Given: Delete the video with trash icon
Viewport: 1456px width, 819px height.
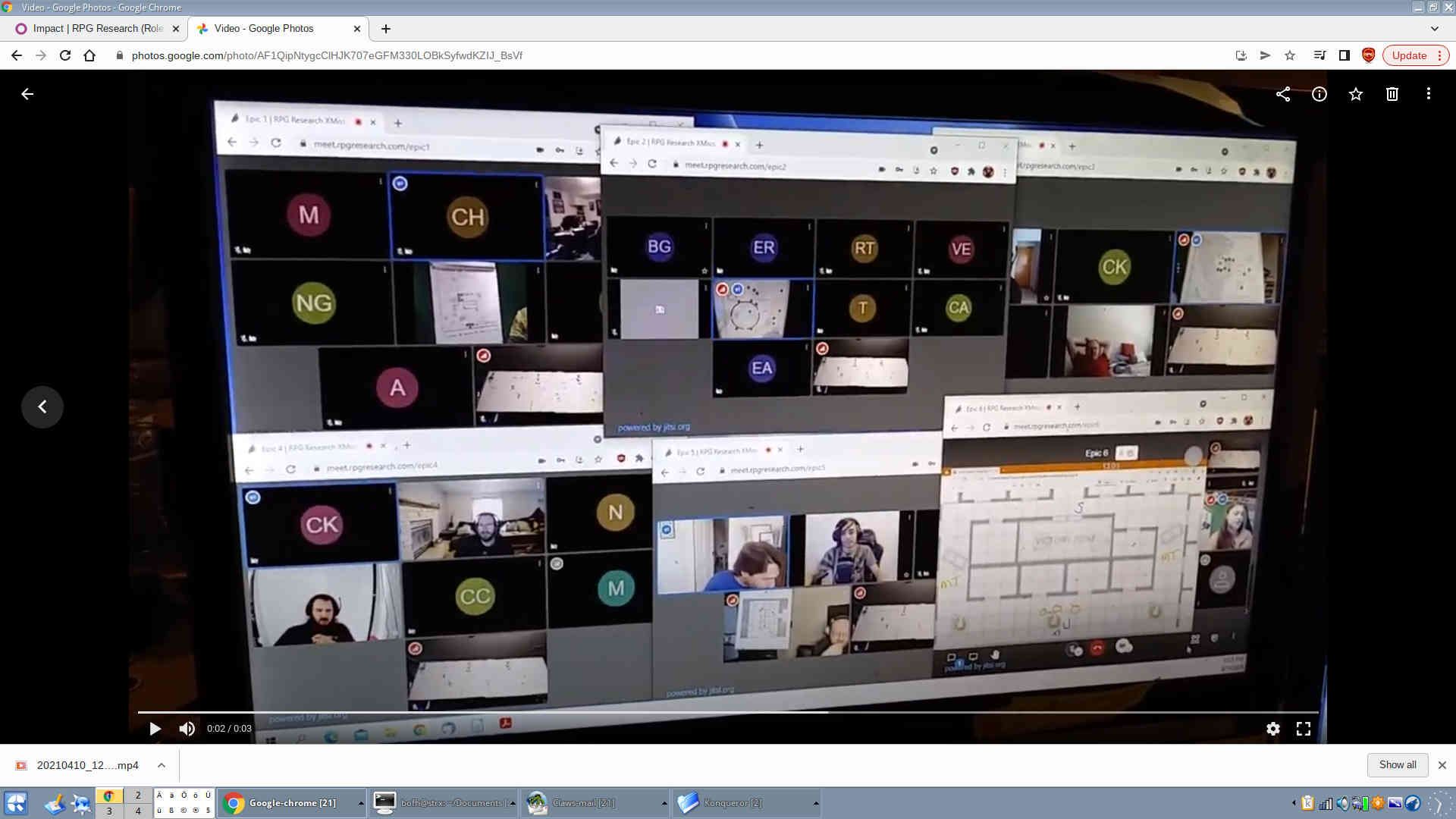Looking at the screenshot, I should 1392,94.
